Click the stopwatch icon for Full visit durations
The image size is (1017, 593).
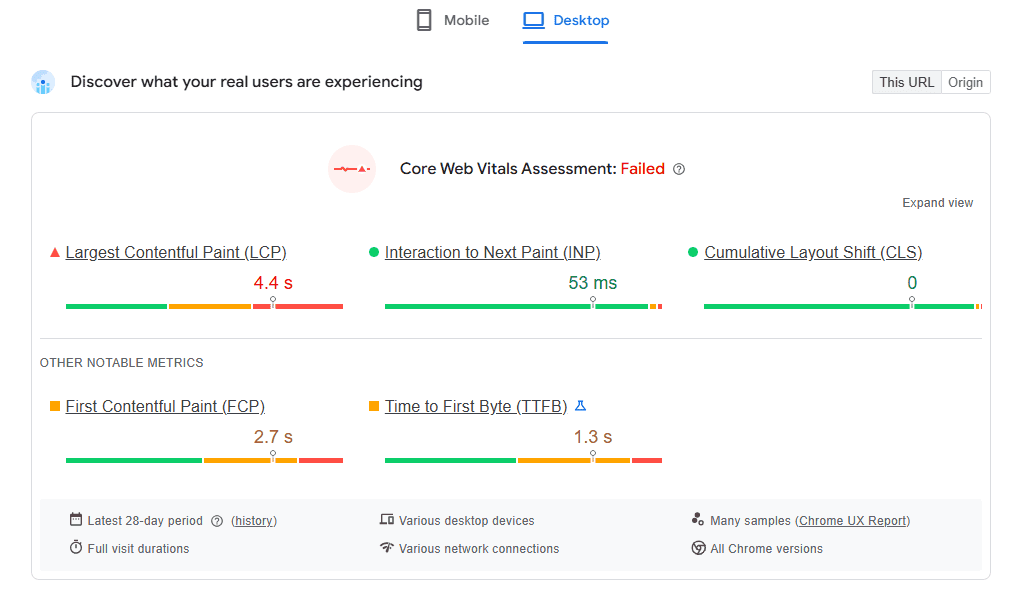pos(76,548)
